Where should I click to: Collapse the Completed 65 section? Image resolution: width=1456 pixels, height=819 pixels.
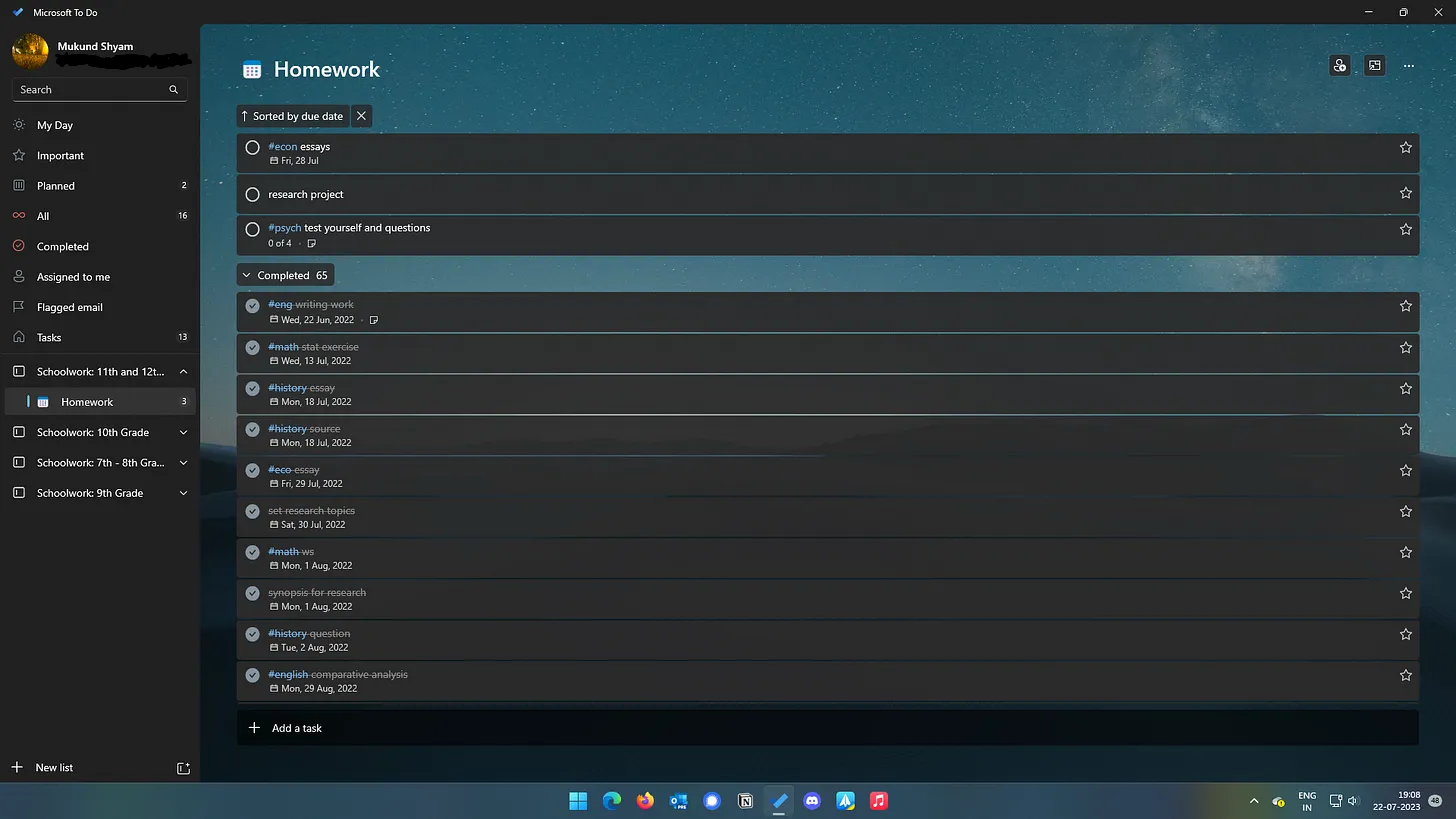[x=247, y=275]
